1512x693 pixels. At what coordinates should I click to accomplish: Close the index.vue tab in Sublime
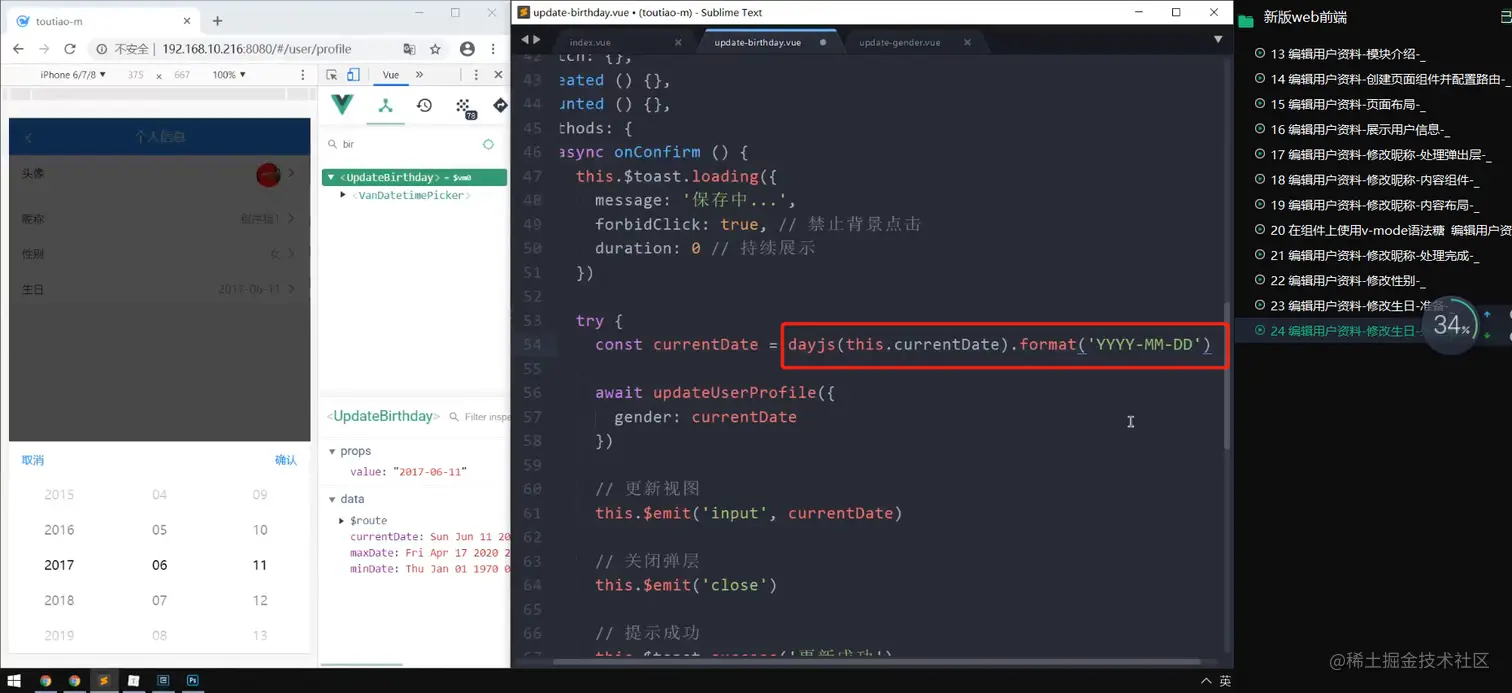pyautogui.click(x=678, y=42)
